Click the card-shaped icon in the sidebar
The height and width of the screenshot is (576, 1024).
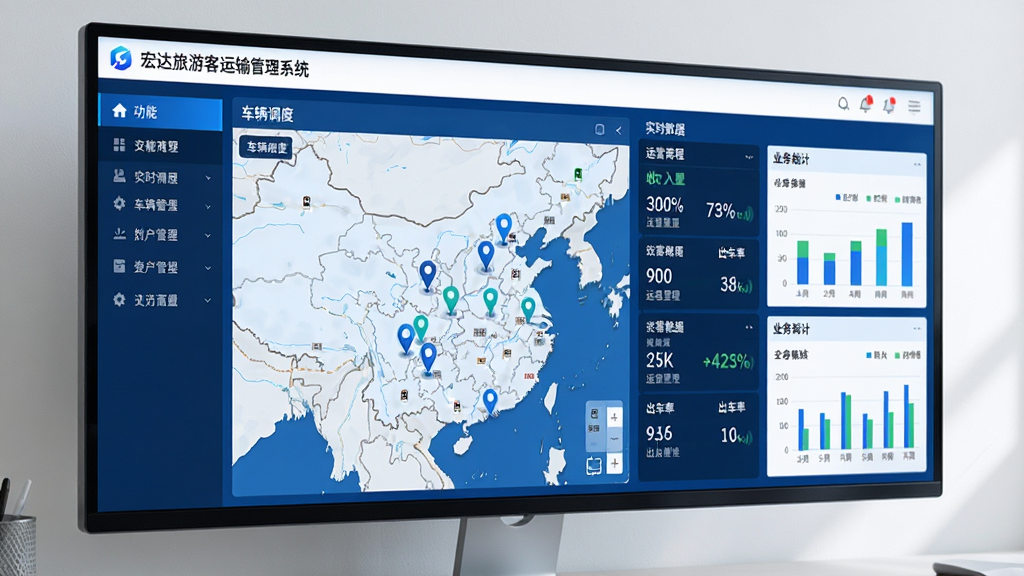(120, 266)
